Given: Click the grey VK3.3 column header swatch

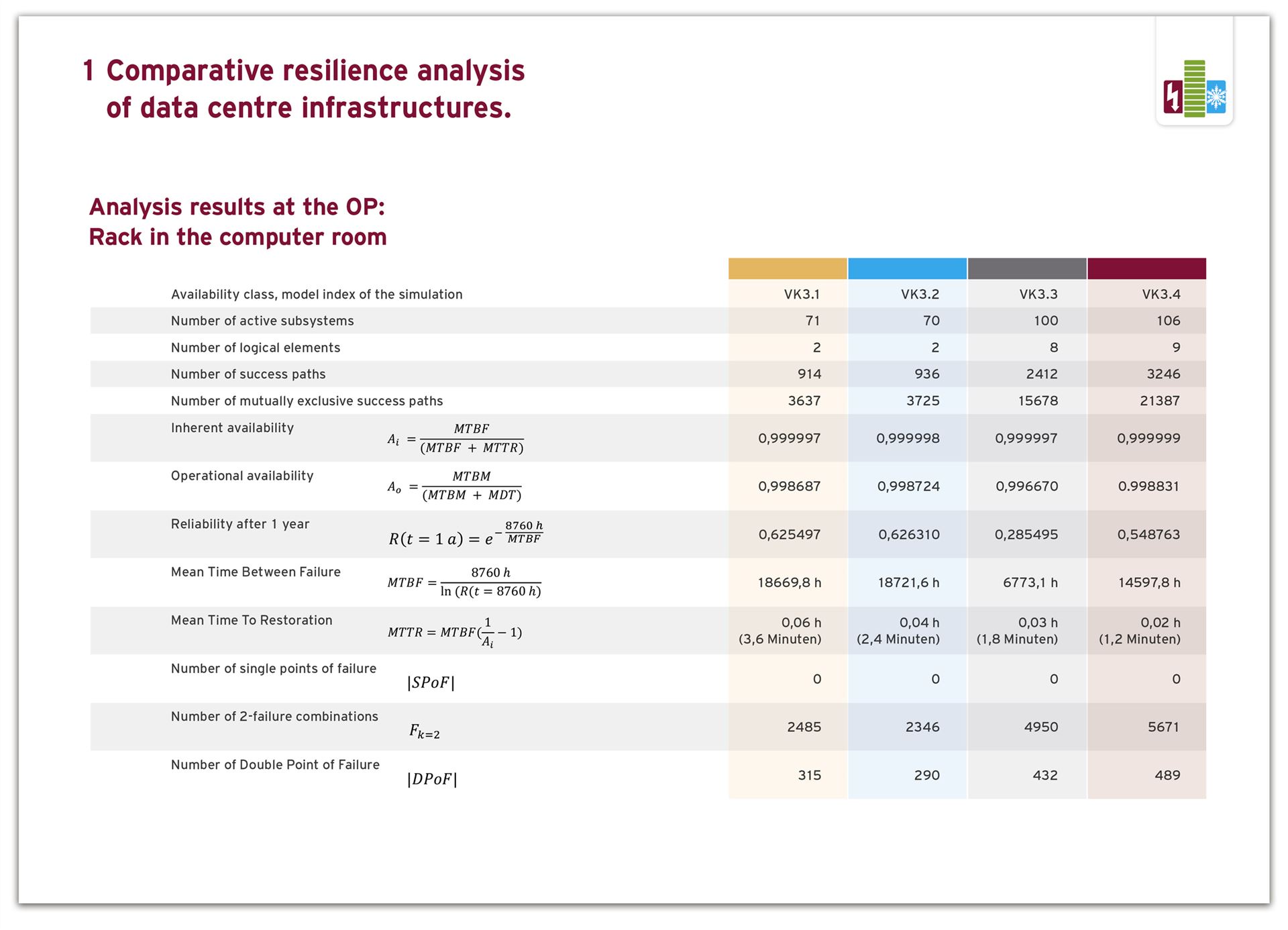Looking at the screenshot, I should click(1027, 268).
